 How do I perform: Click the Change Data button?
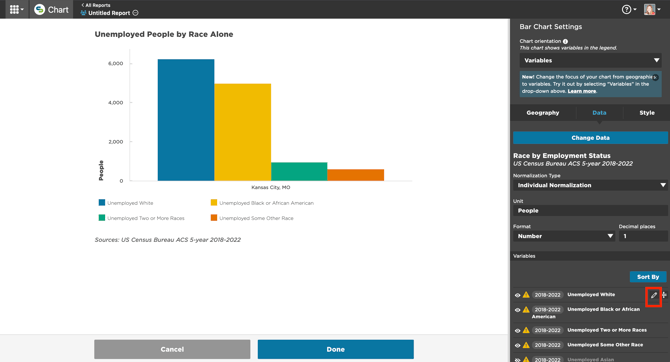point(590,138)
